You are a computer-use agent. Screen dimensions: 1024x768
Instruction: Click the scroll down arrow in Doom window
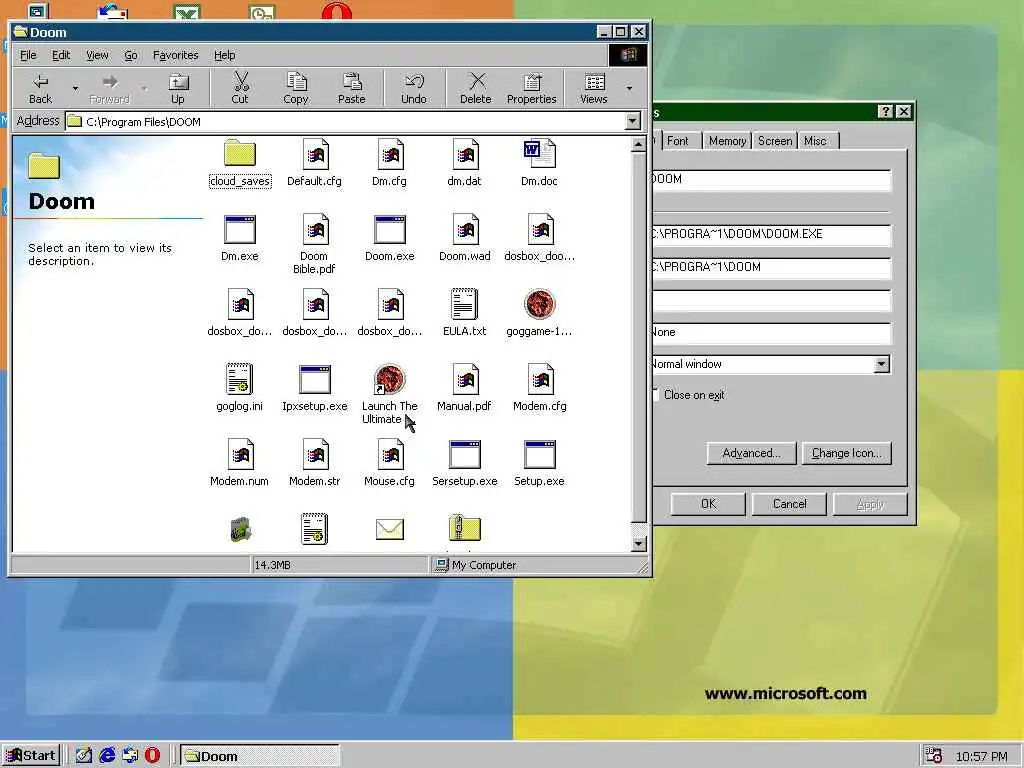[639, 543]
